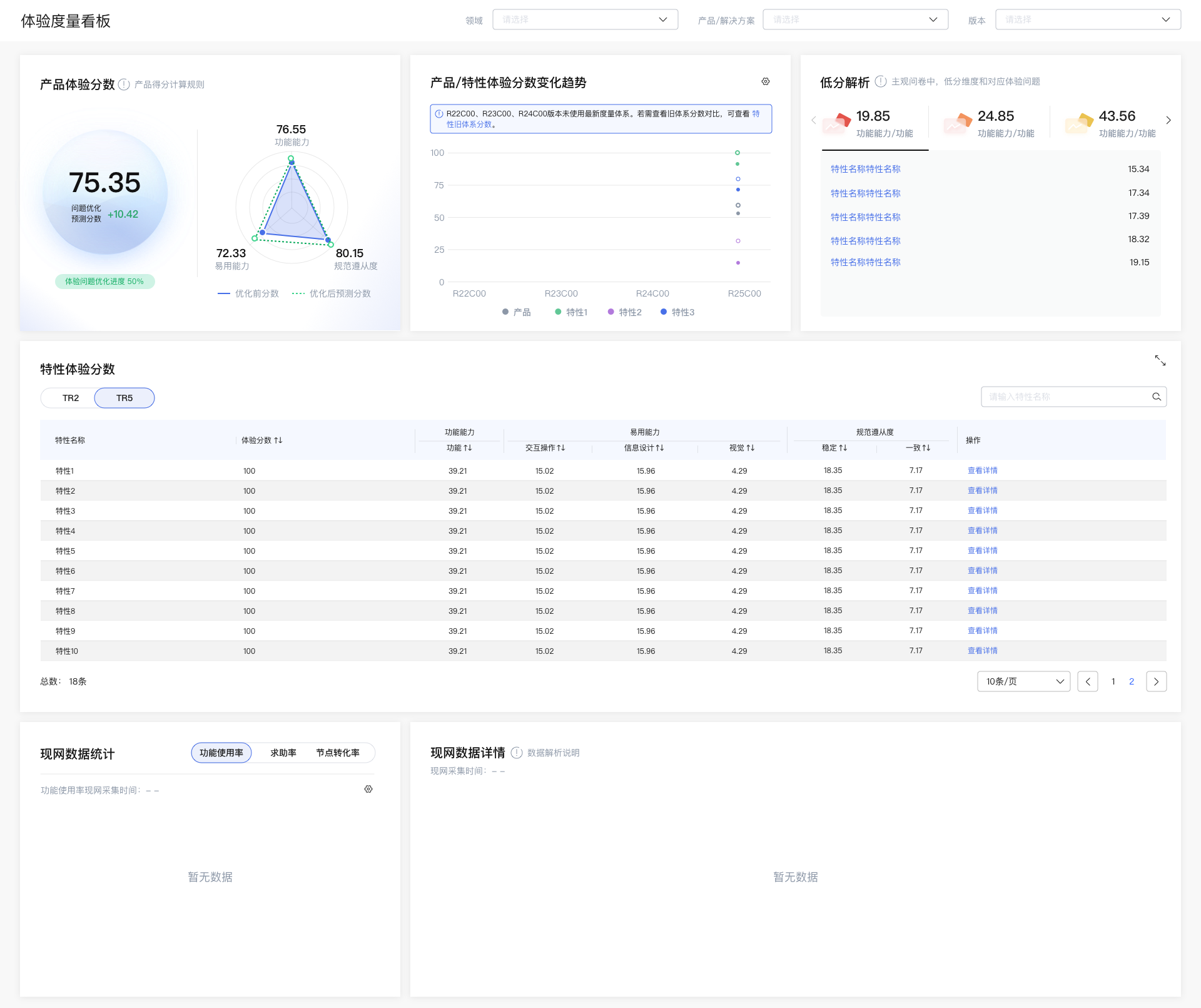Toggle 优化后预测分数 radar legend
Image resolution: width=1201 pixels, height=1008 pixels.
(x=332, y=293)
